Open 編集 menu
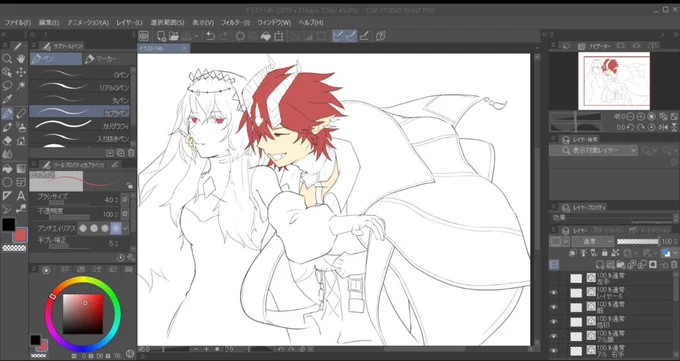The width and height of the screenshot is (680, 361). [49, 23]
